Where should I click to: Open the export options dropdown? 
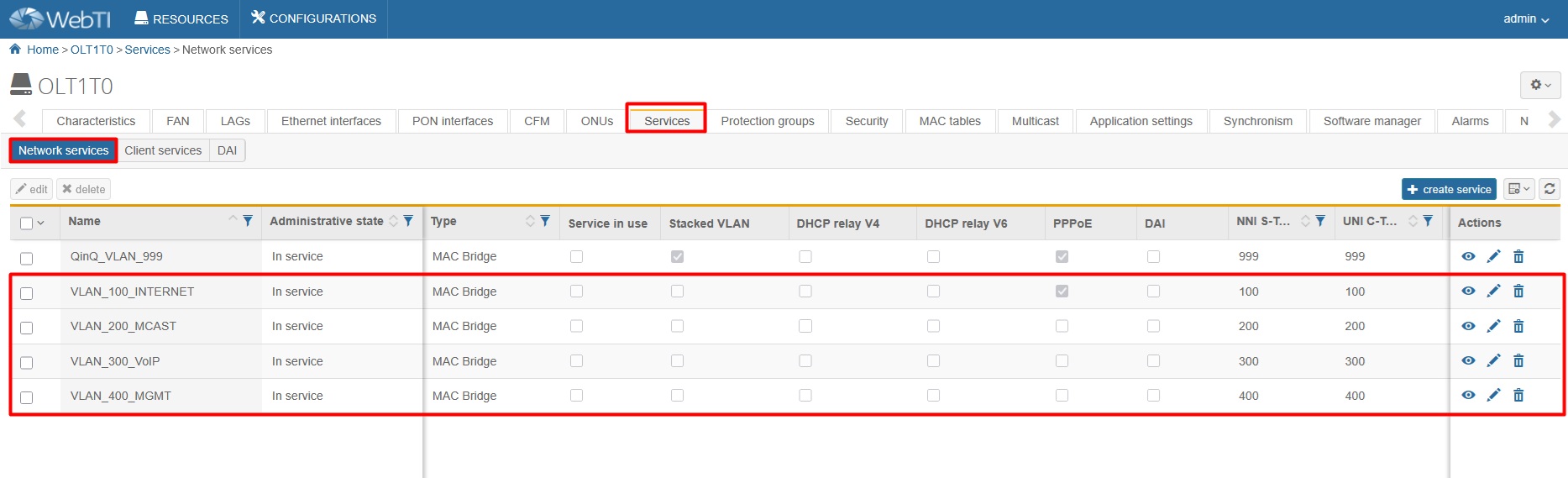1518,189
